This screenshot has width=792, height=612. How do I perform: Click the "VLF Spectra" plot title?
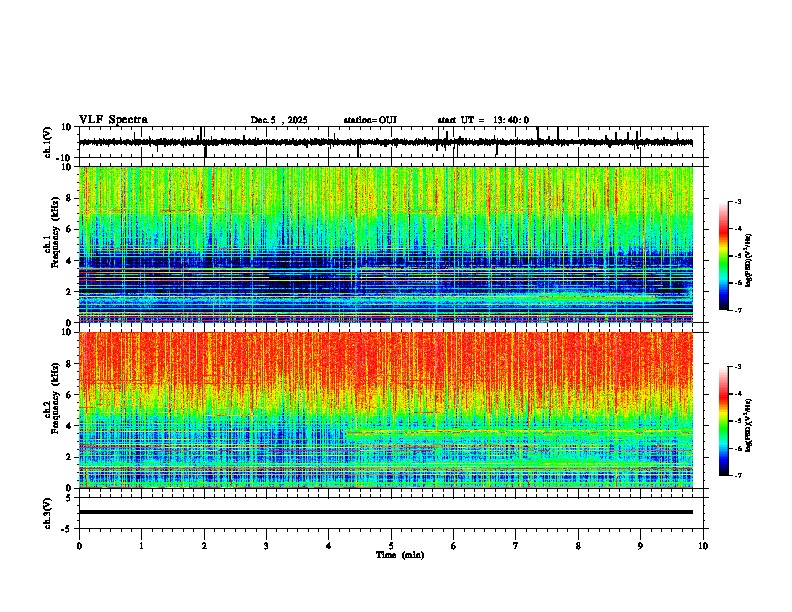(x=113, y=120)
